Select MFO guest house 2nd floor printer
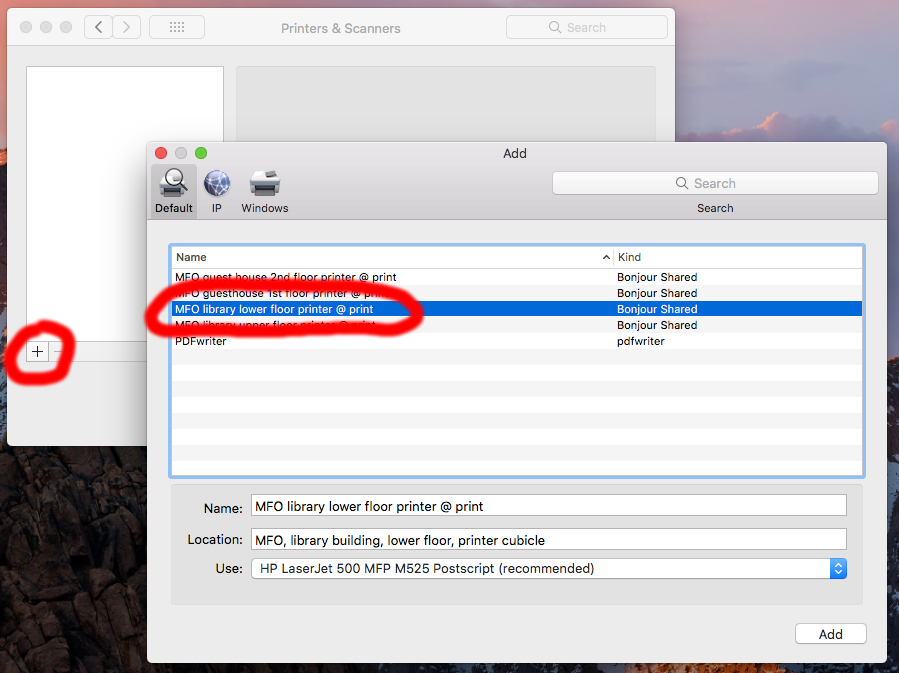 tap(285, 277)
